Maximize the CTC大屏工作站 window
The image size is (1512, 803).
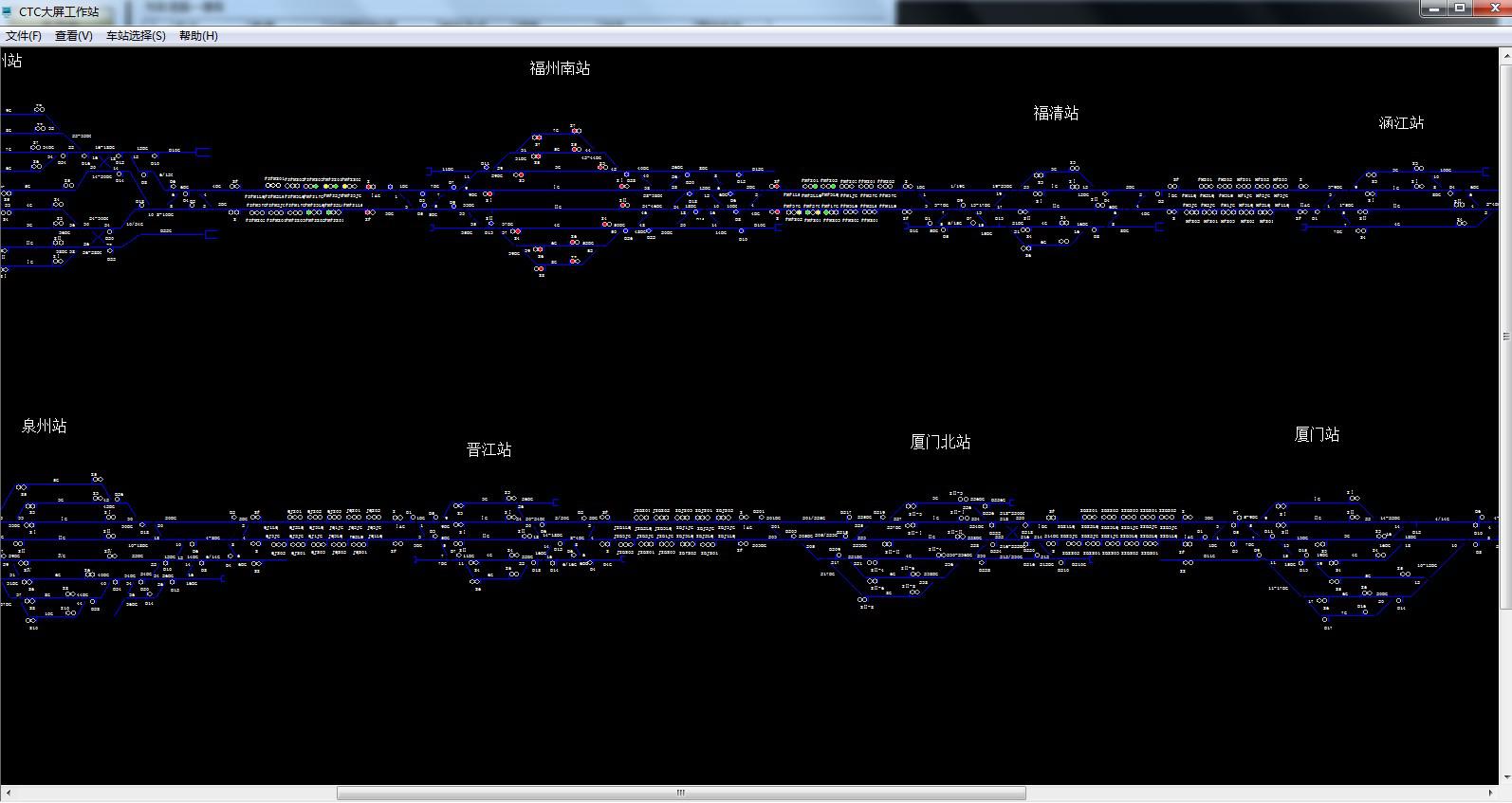(1460, 9)
